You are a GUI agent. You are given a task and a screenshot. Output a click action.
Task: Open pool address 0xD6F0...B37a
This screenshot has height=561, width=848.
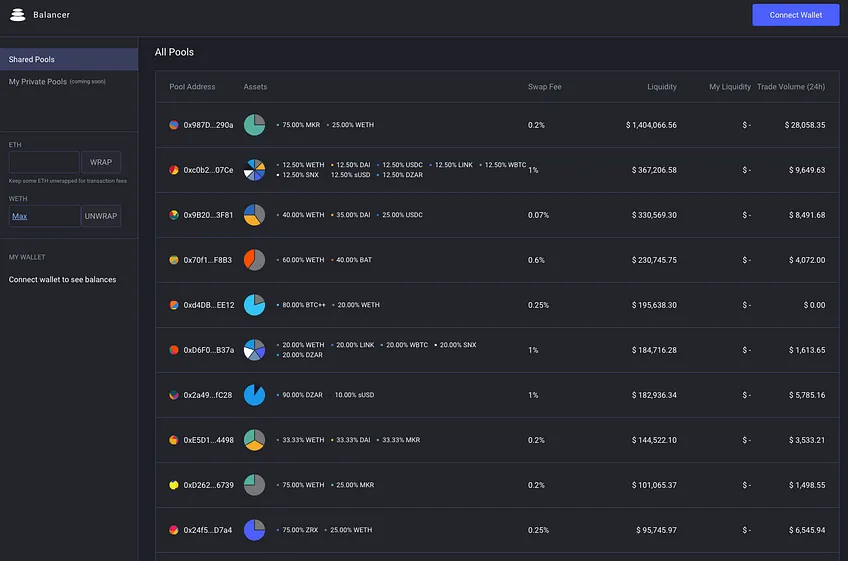tap(209, 350)
